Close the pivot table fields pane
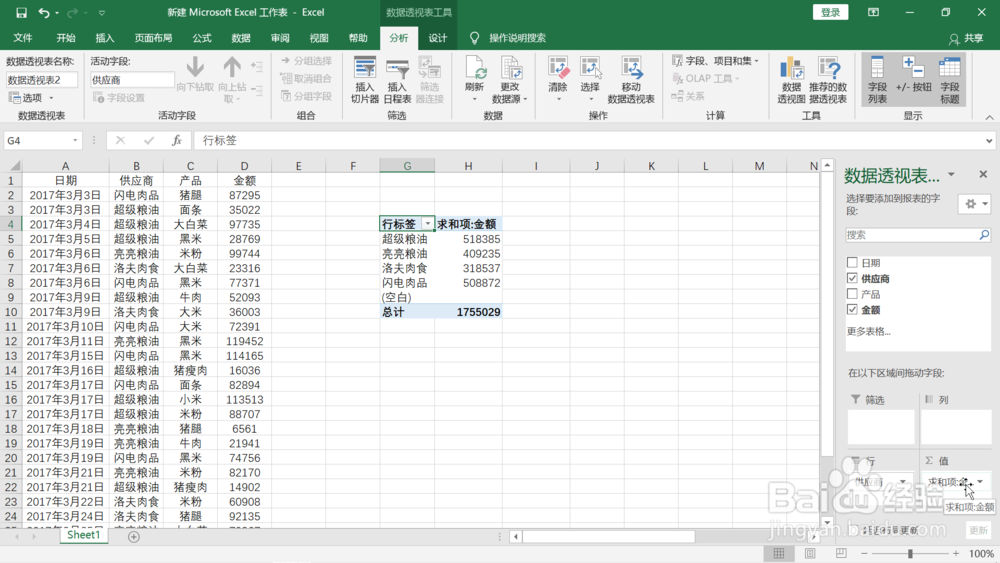The image size is (1000, 563). click(x=983, y=174)
